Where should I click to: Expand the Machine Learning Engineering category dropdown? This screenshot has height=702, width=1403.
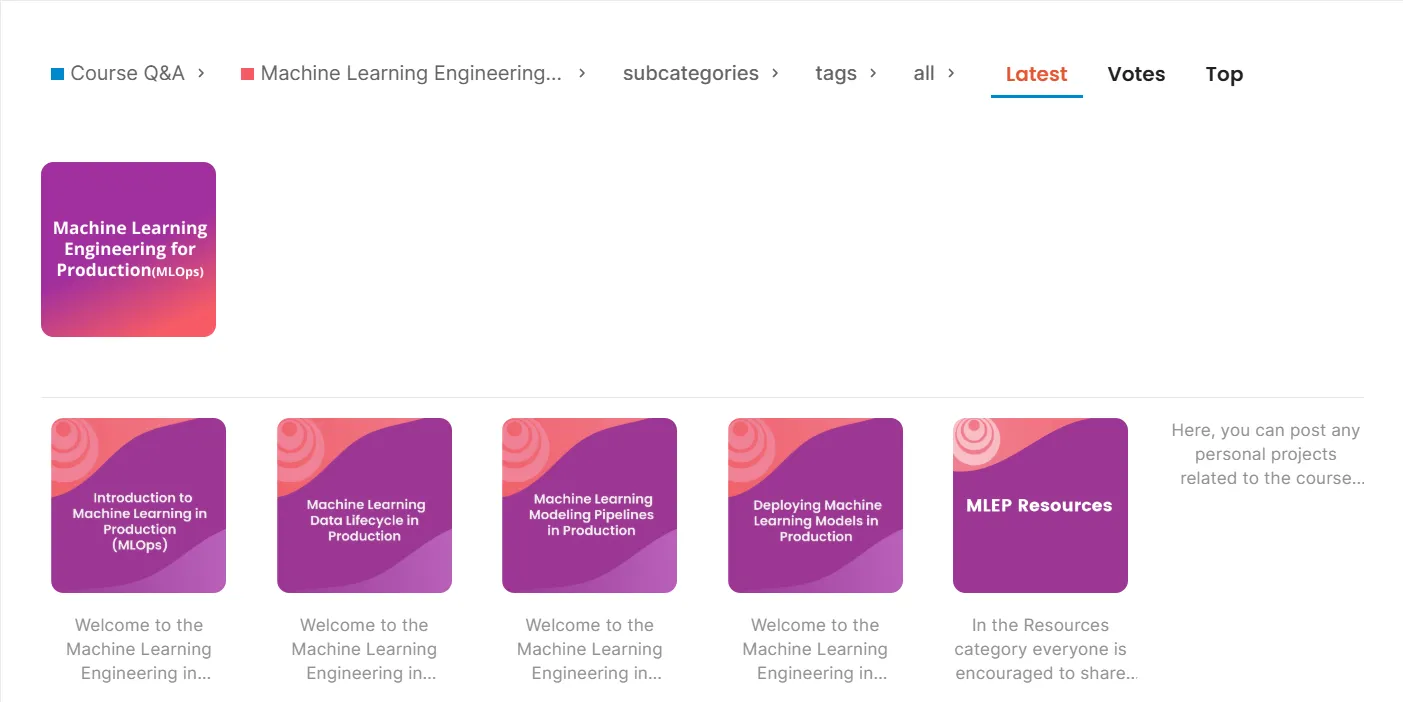tap(413, 73)
